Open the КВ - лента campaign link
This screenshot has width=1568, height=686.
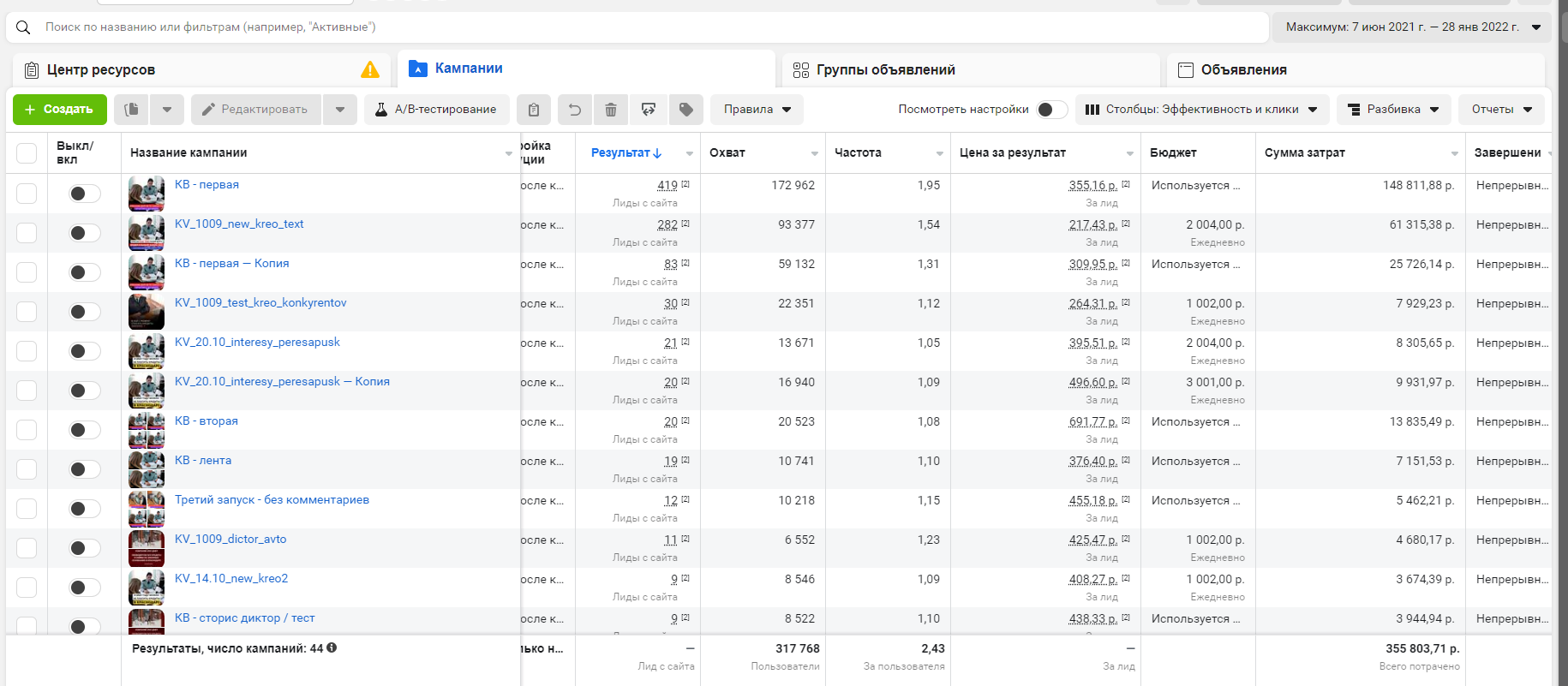coord(203,460)
